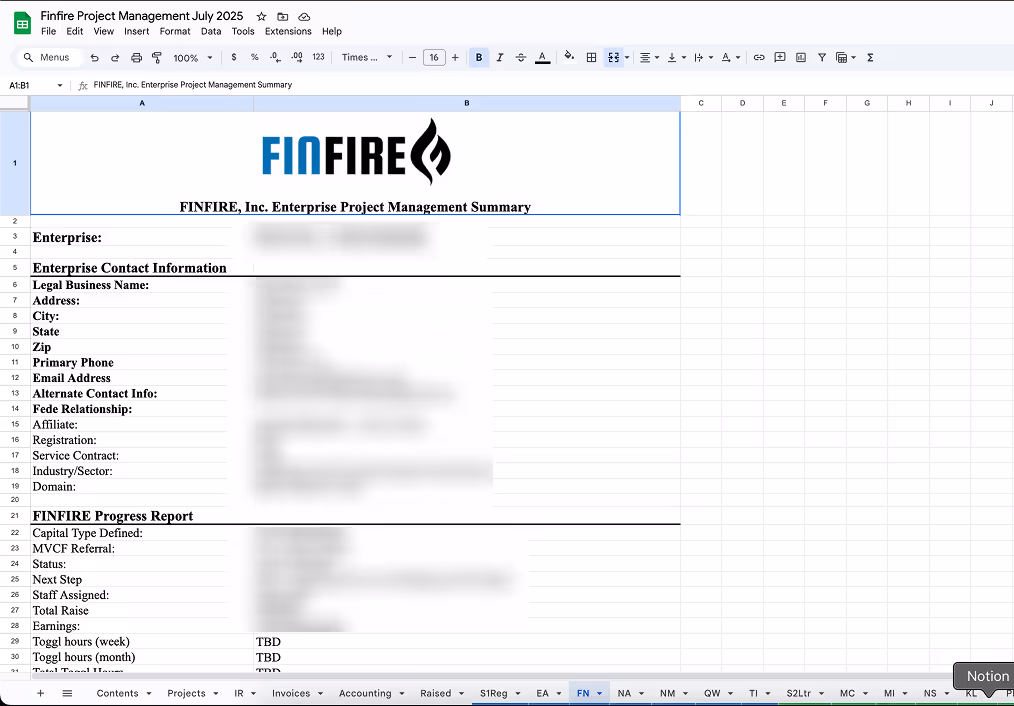Screen dimensions: 1014x706
Task: Open the fill color paint bucket
Action: [x=569, y=58]
